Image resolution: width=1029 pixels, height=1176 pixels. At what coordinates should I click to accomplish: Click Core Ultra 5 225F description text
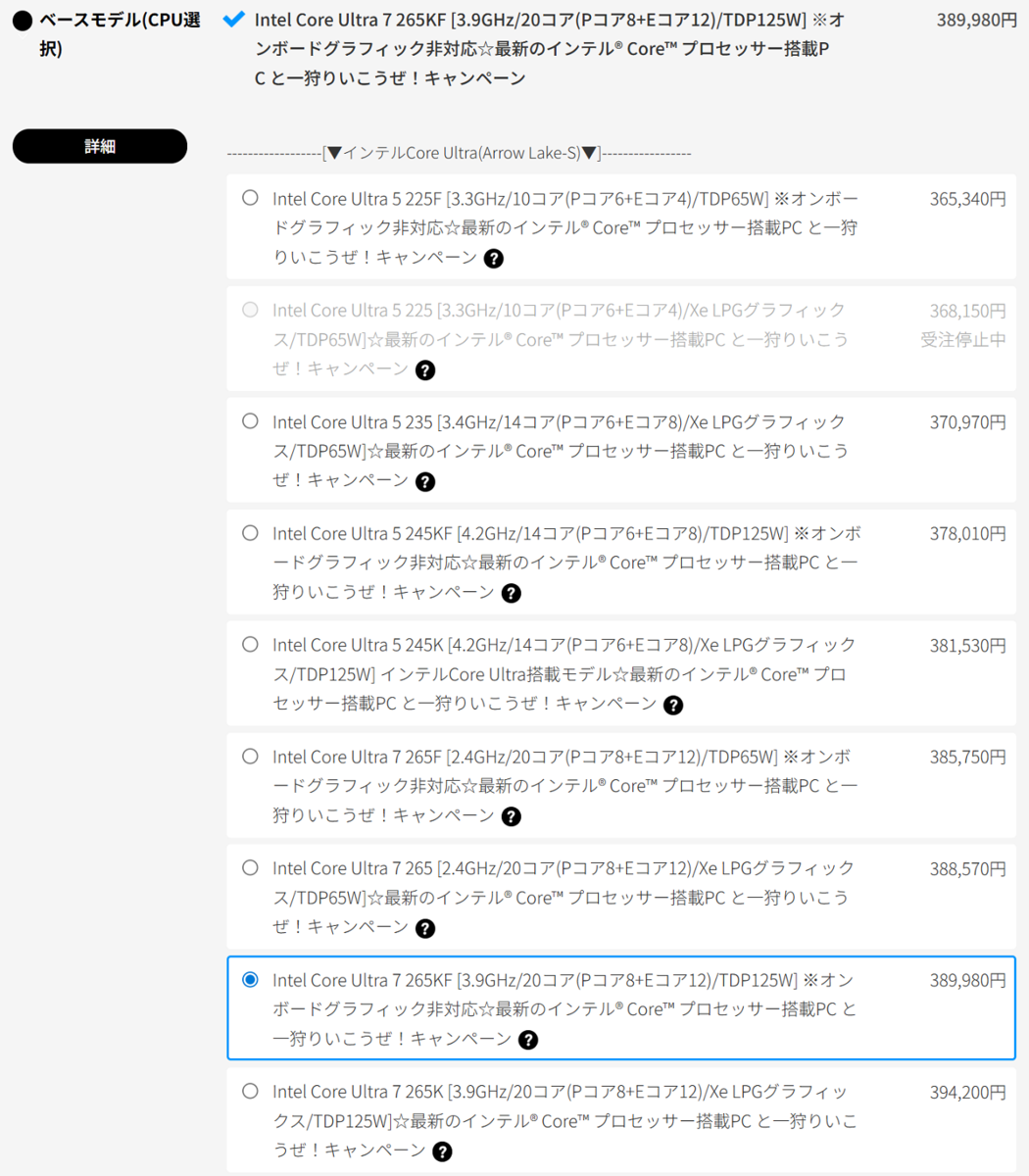pyautogui.click(x=565, y=227)
